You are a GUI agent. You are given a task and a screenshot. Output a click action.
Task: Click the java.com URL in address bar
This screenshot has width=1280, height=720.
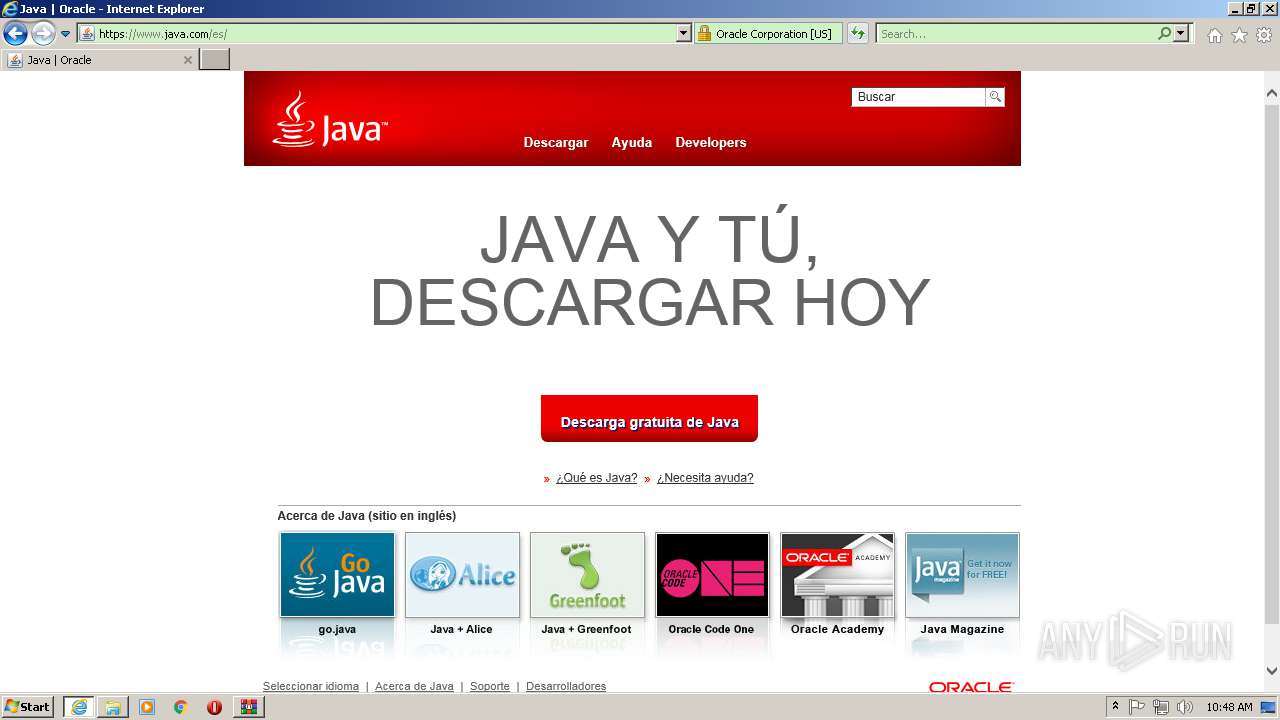(162, 34)
